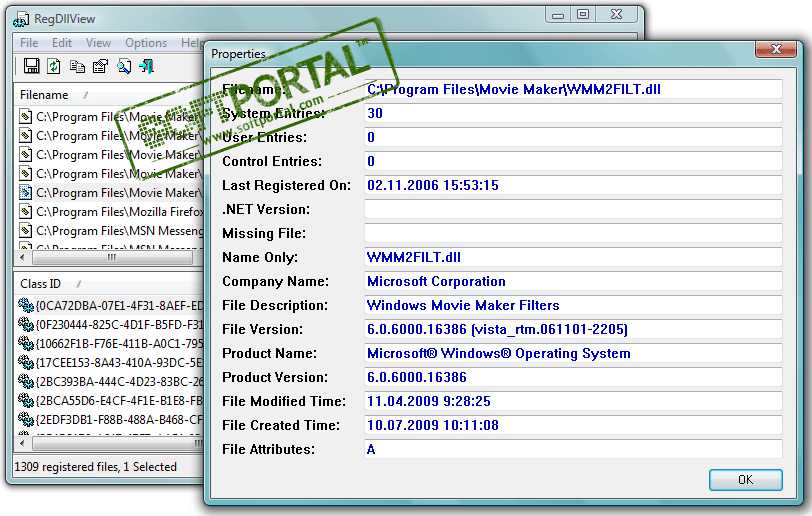Click the Product Name field
Image resolution: width=812 pixels, height=516 pixels.
[x=573, y=353]
